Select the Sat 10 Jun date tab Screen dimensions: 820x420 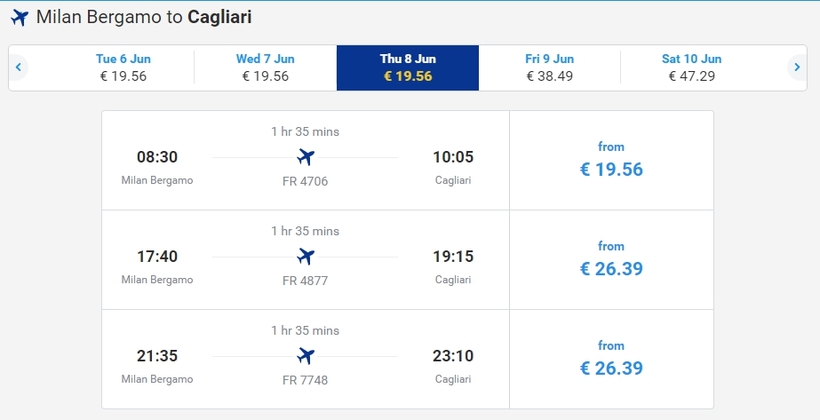(691, 67)
